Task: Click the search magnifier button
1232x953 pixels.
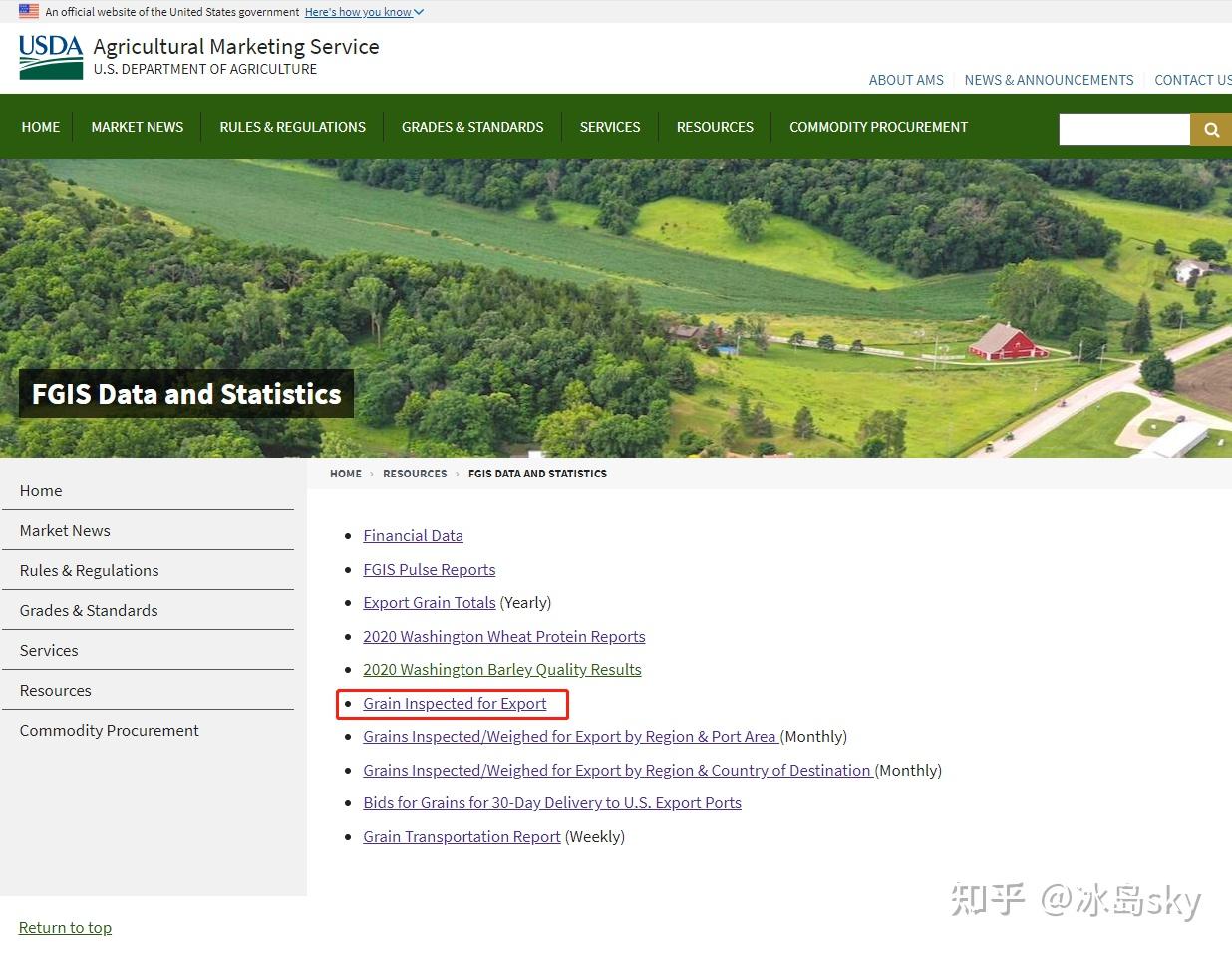Action: pos(1212,129)
